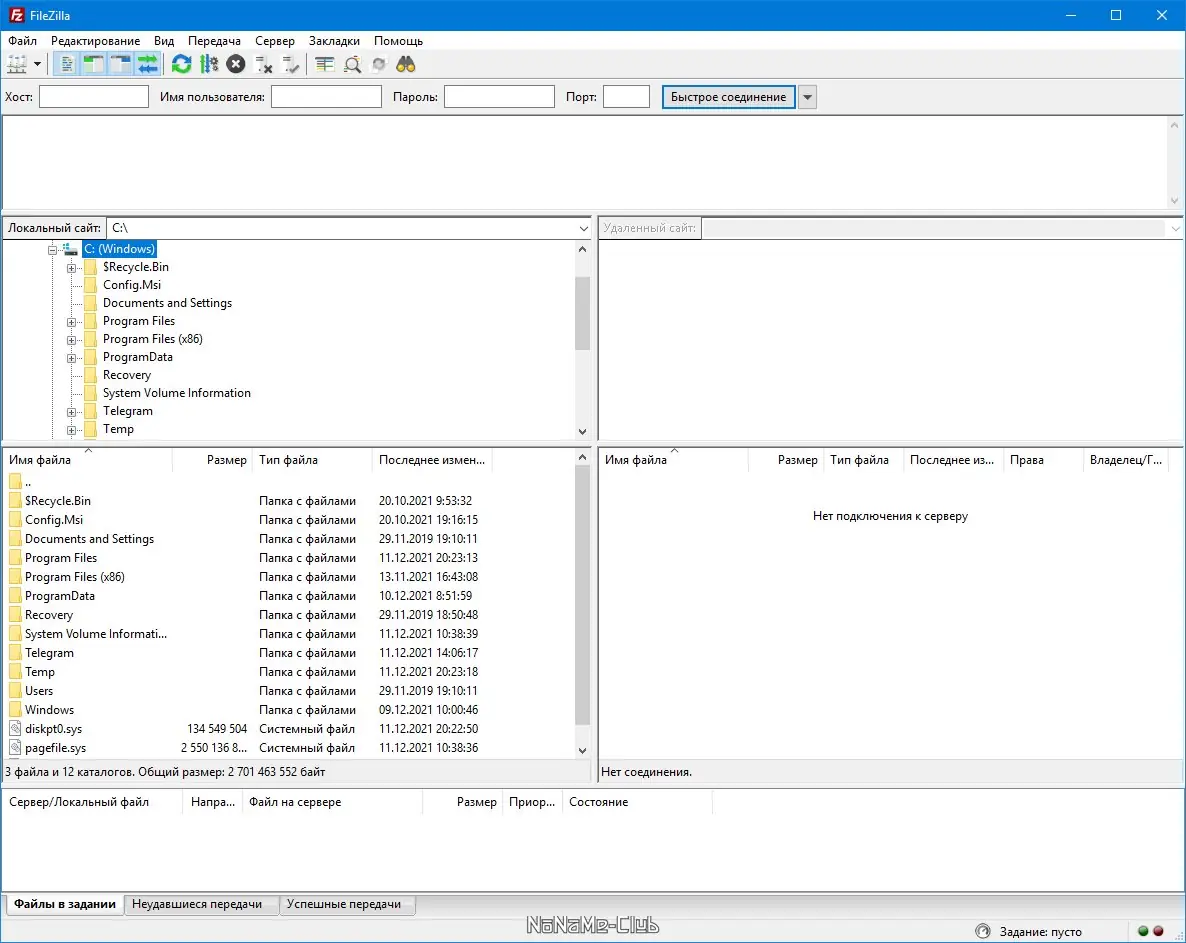1186x943 pixels.
Task: Sort remote files by Права column
Action: click(x=1042, y=460)
